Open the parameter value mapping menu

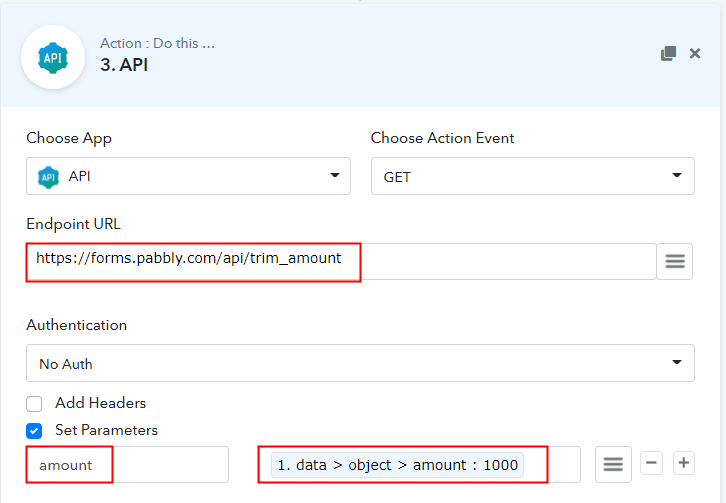(x=613, y=464)
